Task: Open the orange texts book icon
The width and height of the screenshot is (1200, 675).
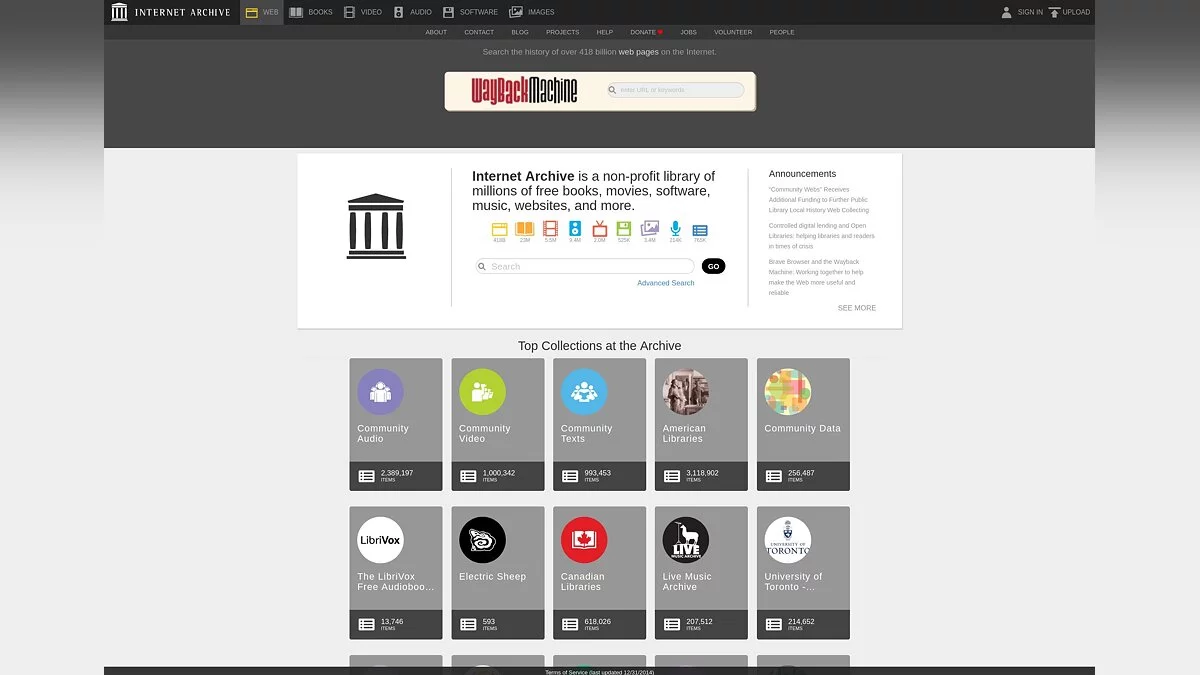Action: pos(524,229)
